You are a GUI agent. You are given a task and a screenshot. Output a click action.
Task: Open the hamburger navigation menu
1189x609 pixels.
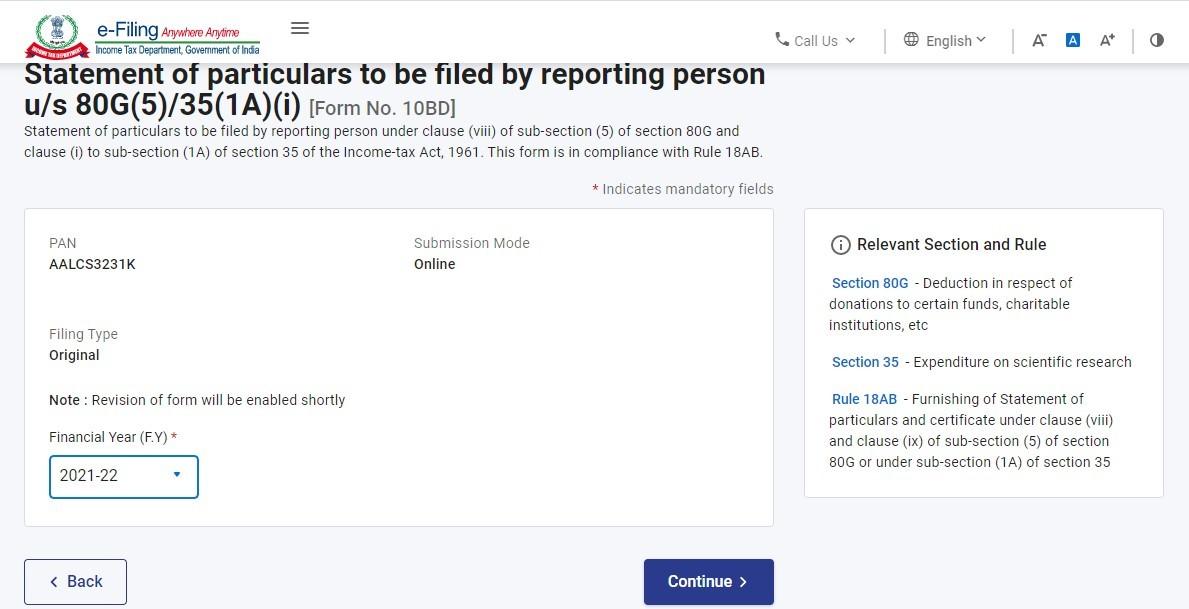click(x=300, y=28)
